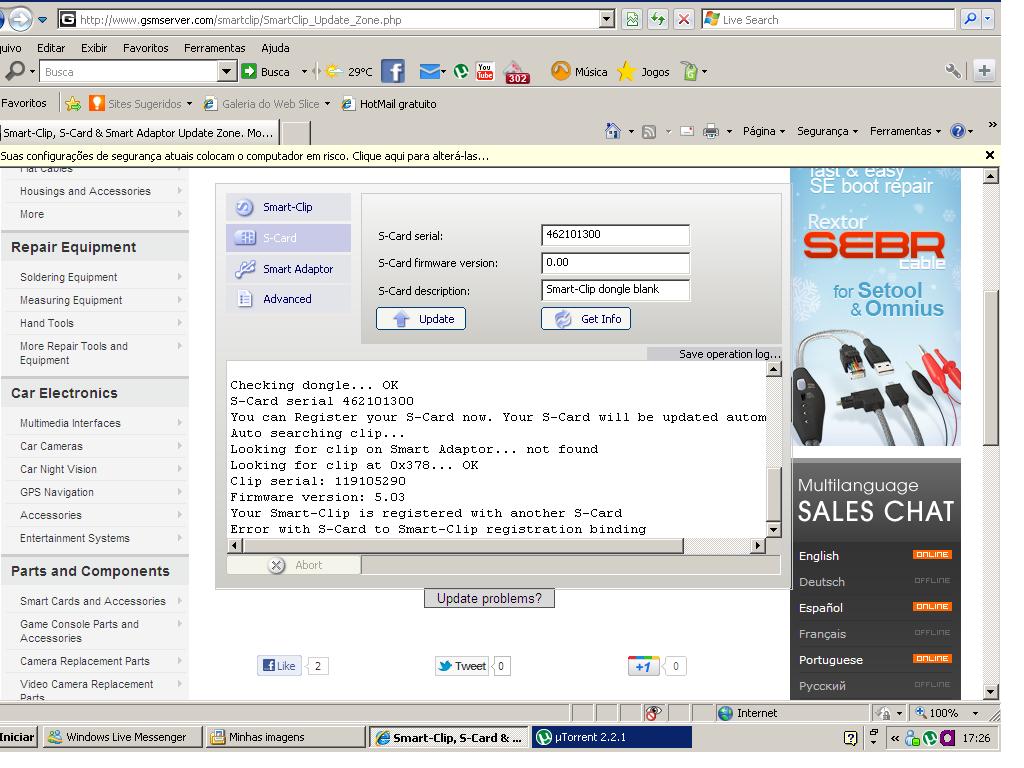
Task: Open the Exibir menu
Action: pos(94,48)
